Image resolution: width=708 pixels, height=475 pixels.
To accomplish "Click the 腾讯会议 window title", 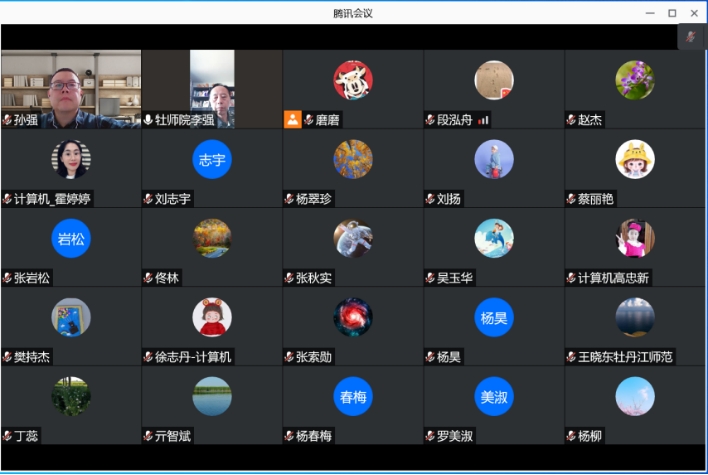I will point(353,12).
